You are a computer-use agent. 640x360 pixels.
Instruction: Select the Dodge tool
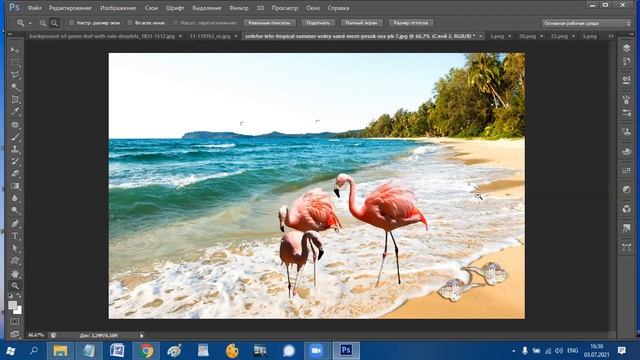pos(15,210)
